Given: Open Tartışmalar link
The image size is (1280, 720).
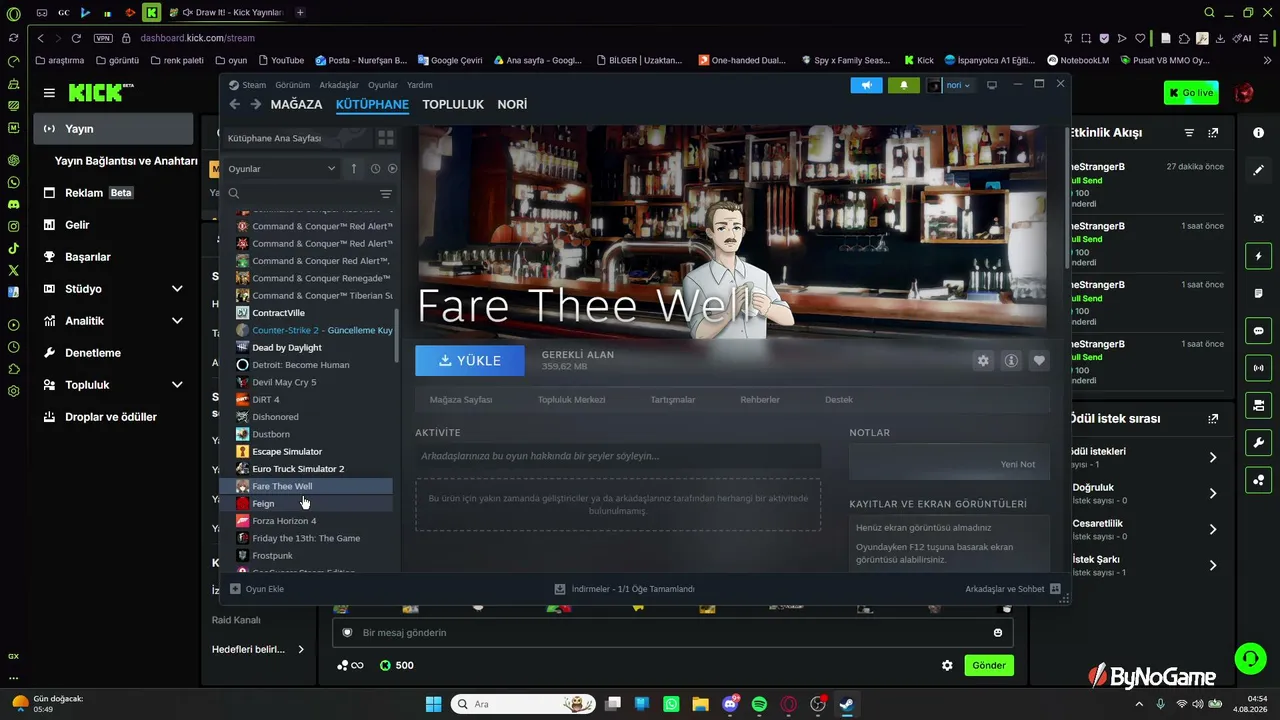Looking at the screenshot, I should [x=673, y=400].
